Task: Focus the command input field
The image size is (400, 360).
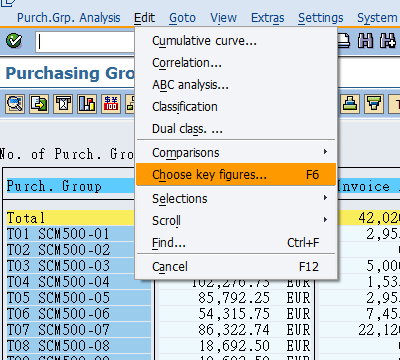Action: click(85, 42)
